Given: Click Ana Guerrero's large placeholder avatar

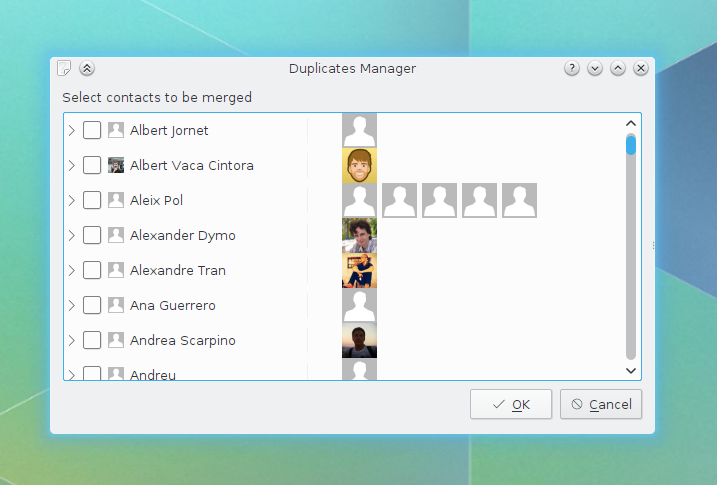Looking at the screenshot, I should coord(359,305).
